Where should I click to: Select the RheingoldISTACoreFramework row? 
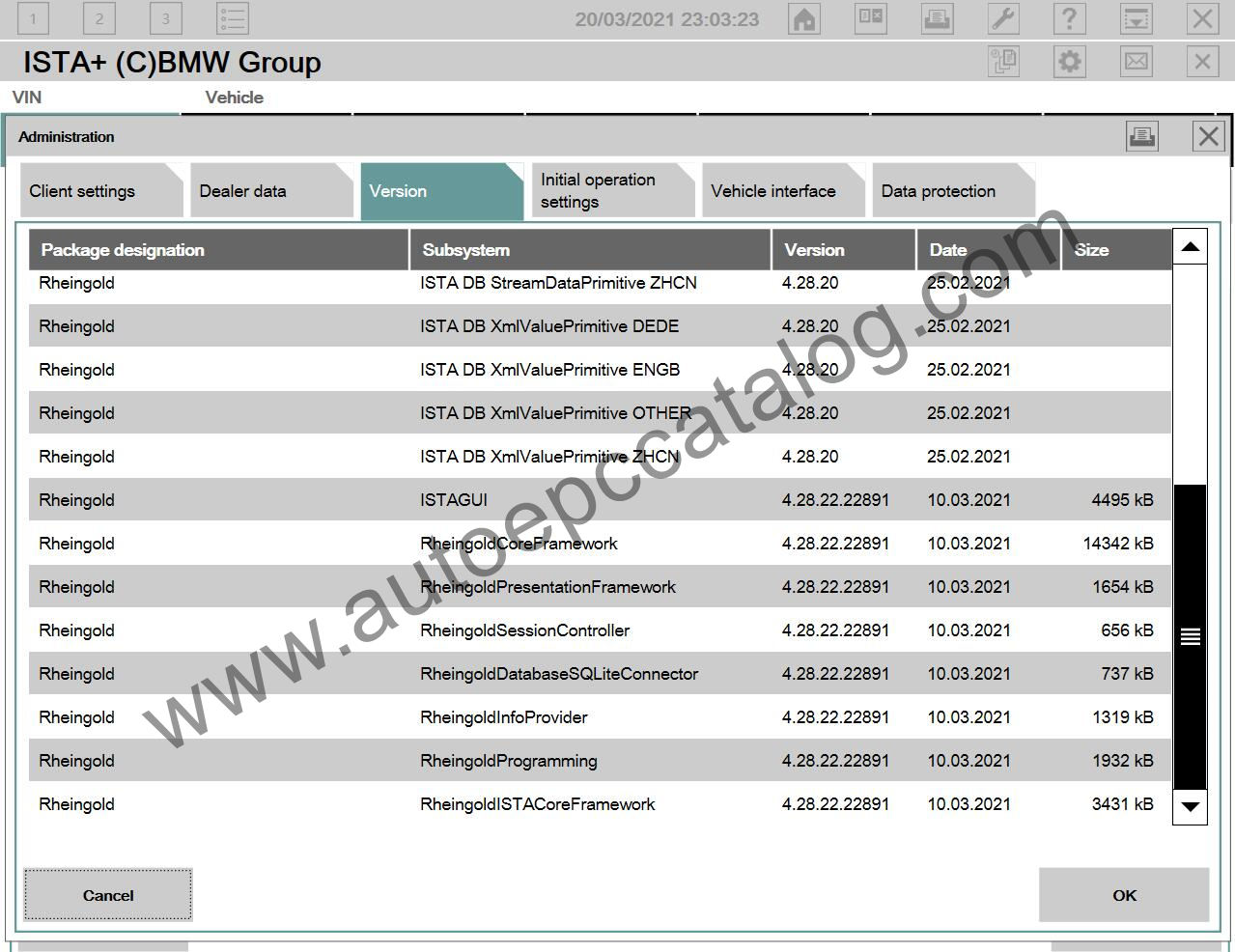coord(600,804)
